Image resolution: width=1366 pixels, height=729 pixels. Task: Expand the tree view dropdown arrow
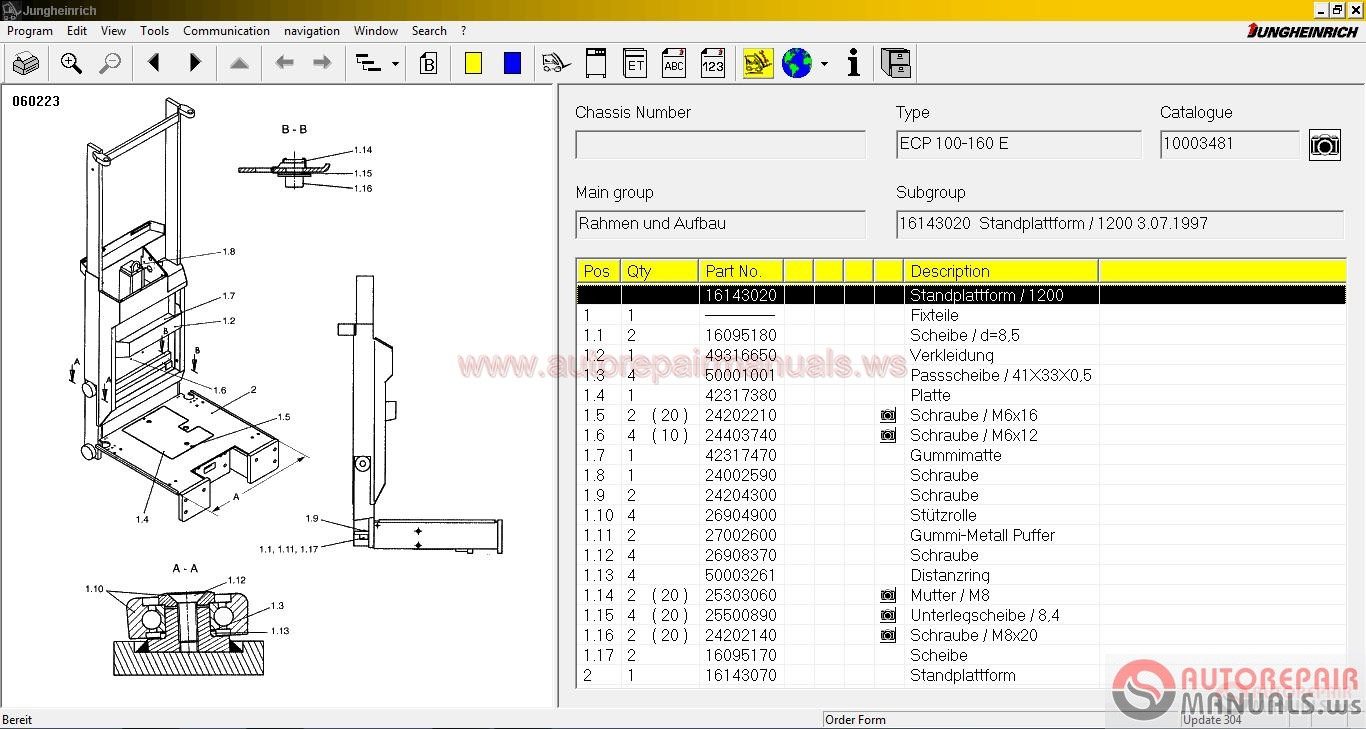395,64
